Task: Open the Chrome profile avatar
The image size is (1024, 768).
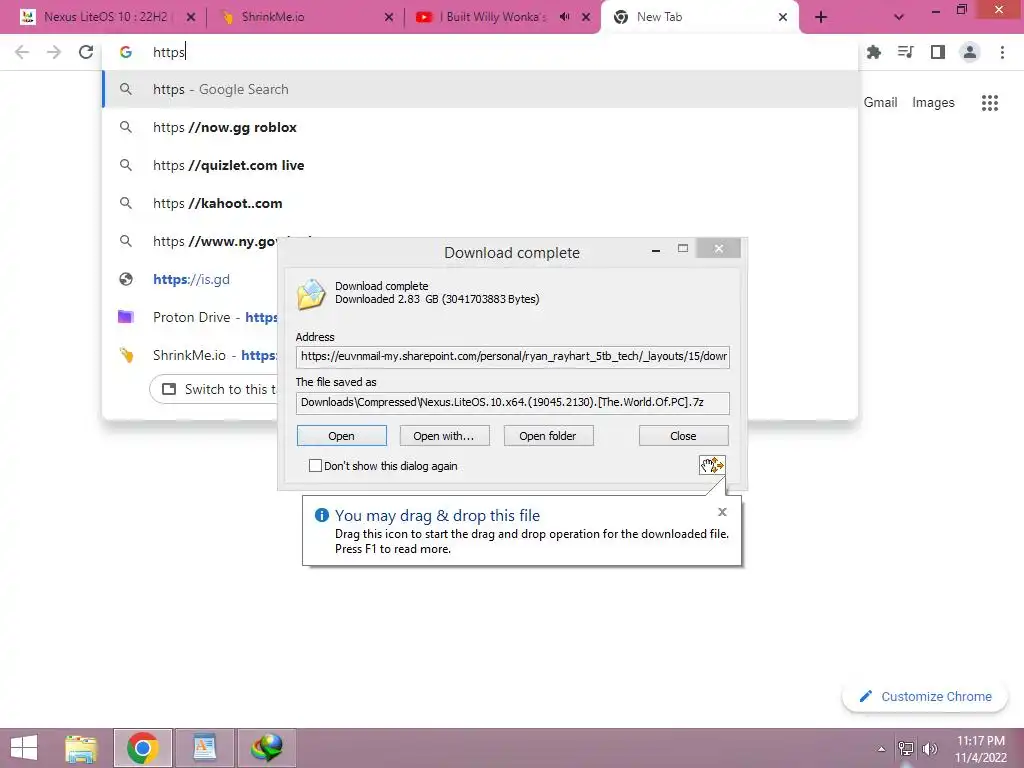Action: tap(970, 52)
